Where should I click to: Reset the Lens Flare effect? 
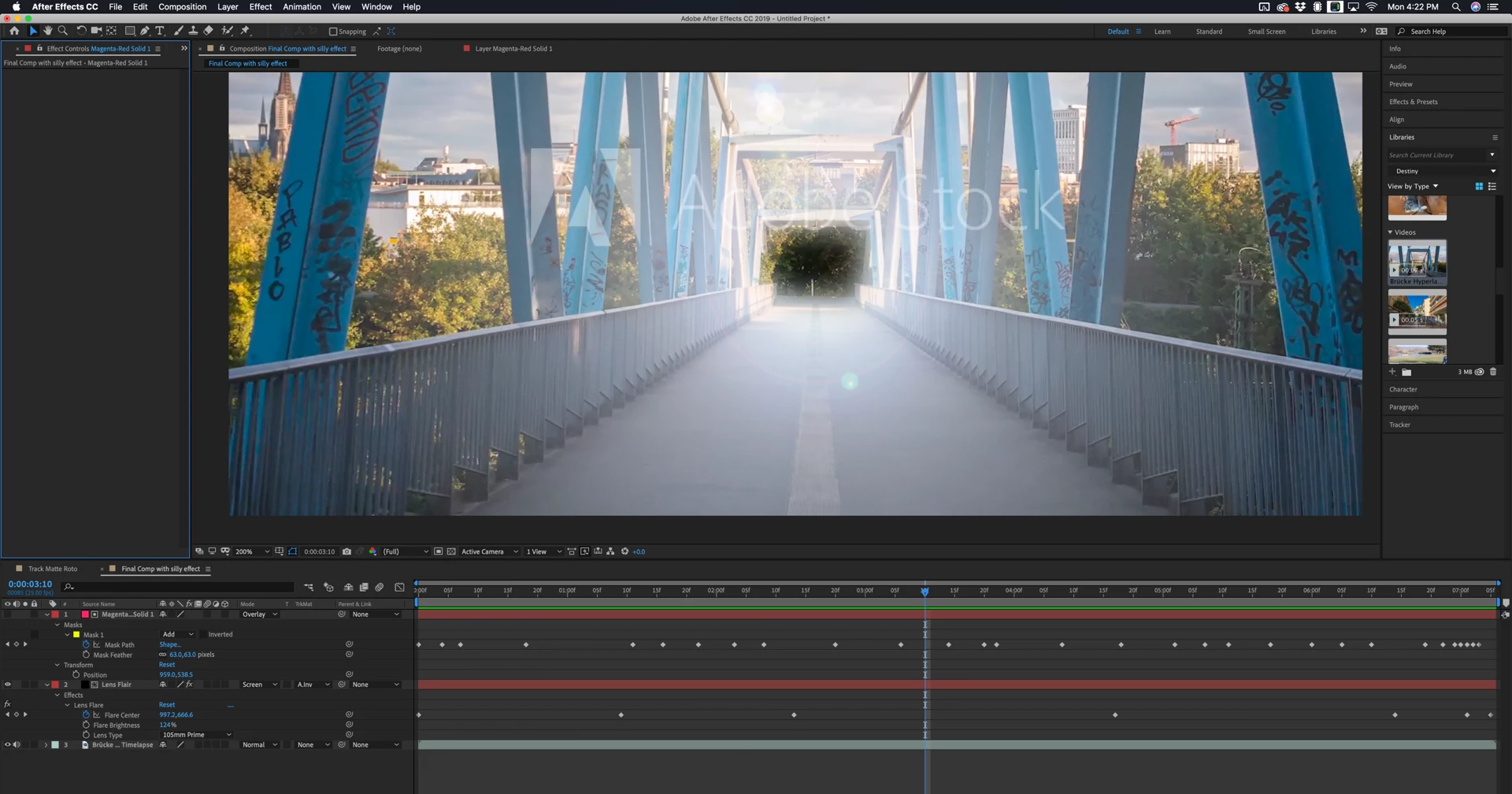coord(167,705)
